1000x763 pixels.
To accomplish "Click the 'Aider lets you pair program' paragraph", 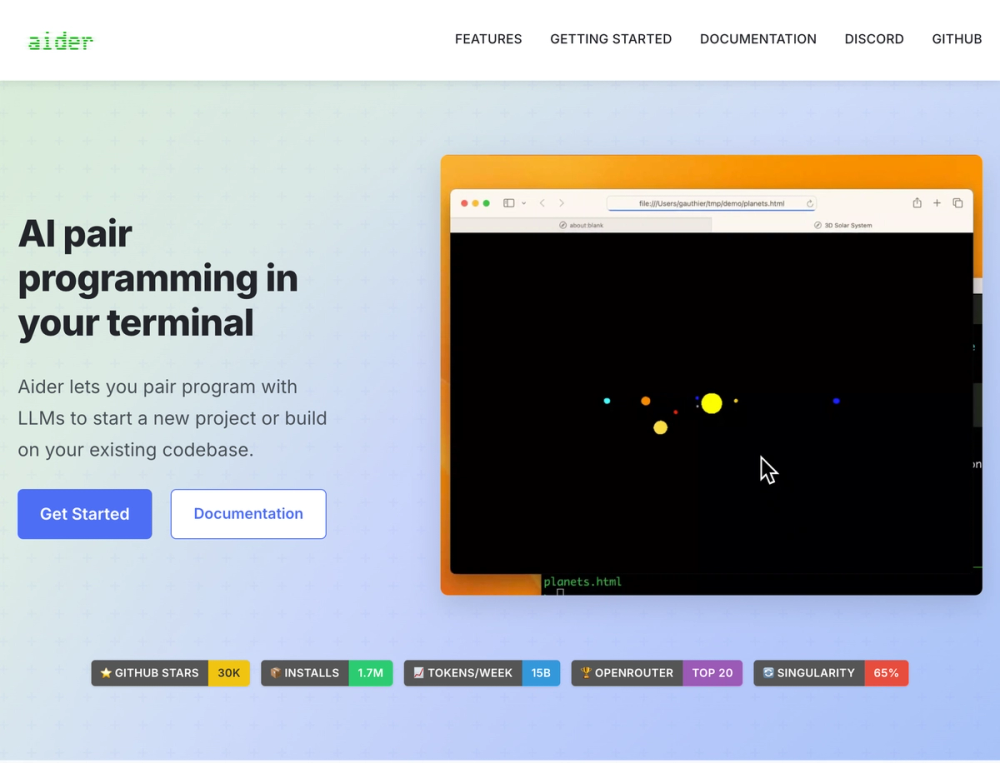I will pyautogui.click(x=172, y=418).
